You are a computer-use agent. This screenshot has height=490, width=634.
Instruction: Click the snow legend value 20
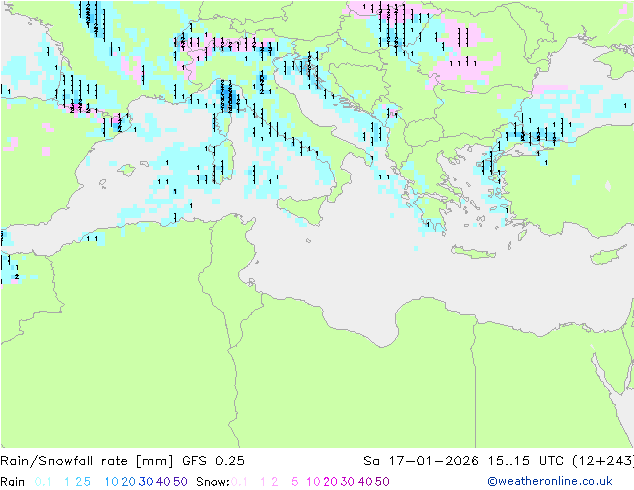click(330, 482)
